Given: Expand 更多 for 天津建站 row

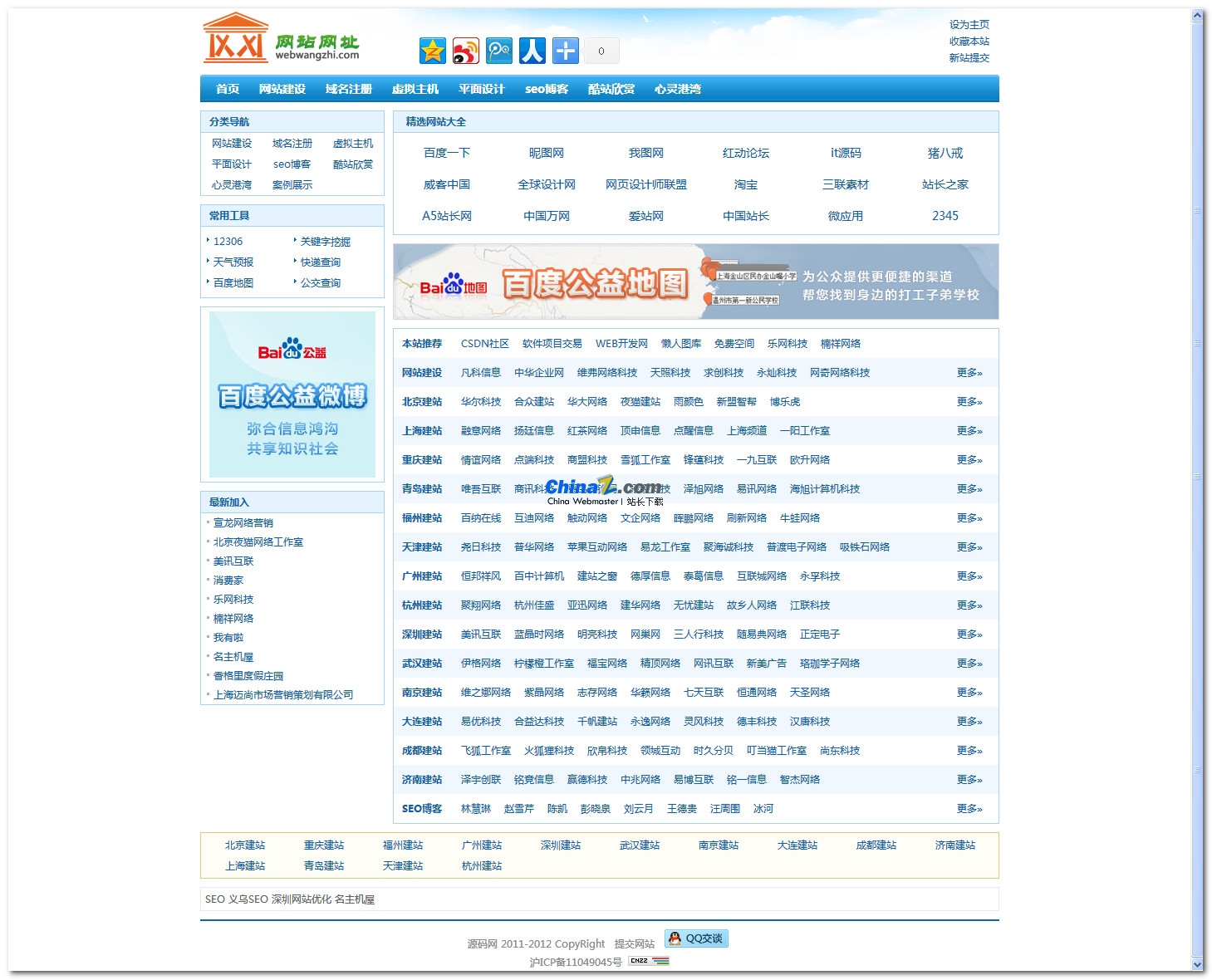Looking at the screenshot, I should click(x=969, y=547).
